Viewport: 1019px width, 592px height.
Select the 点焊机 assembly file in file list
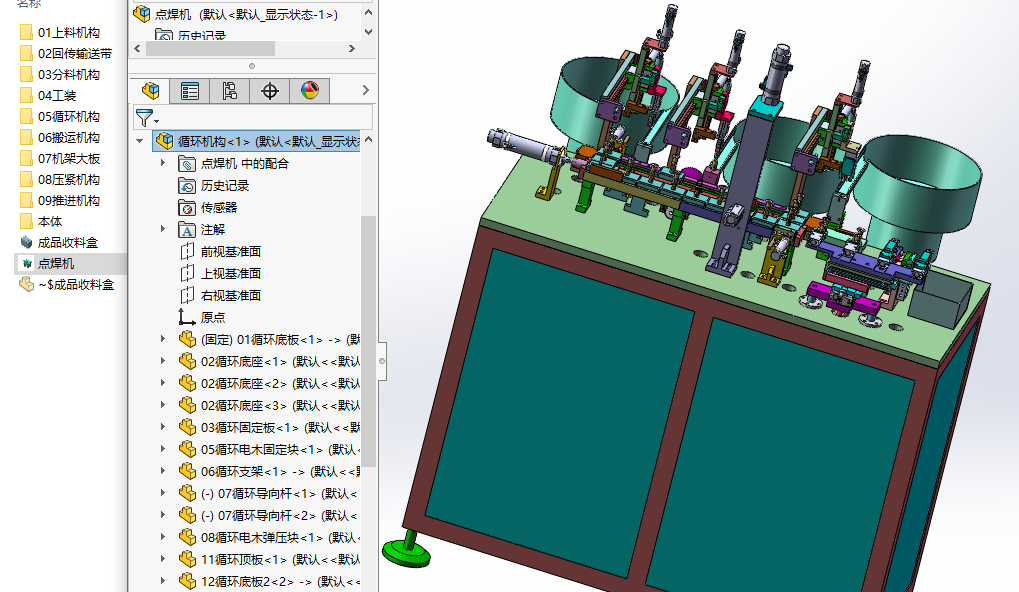pos(47,263)
